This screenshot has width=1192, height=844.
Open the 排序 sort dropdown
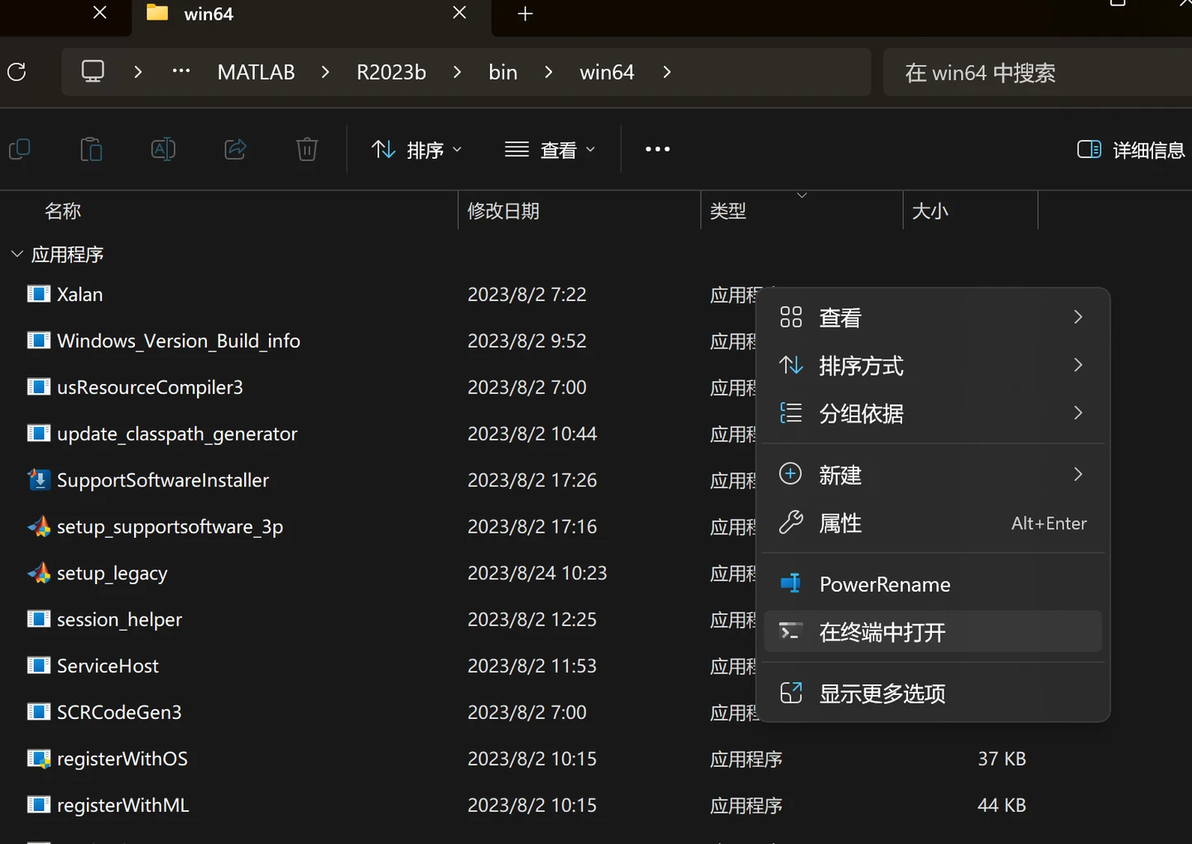[416, 150]
